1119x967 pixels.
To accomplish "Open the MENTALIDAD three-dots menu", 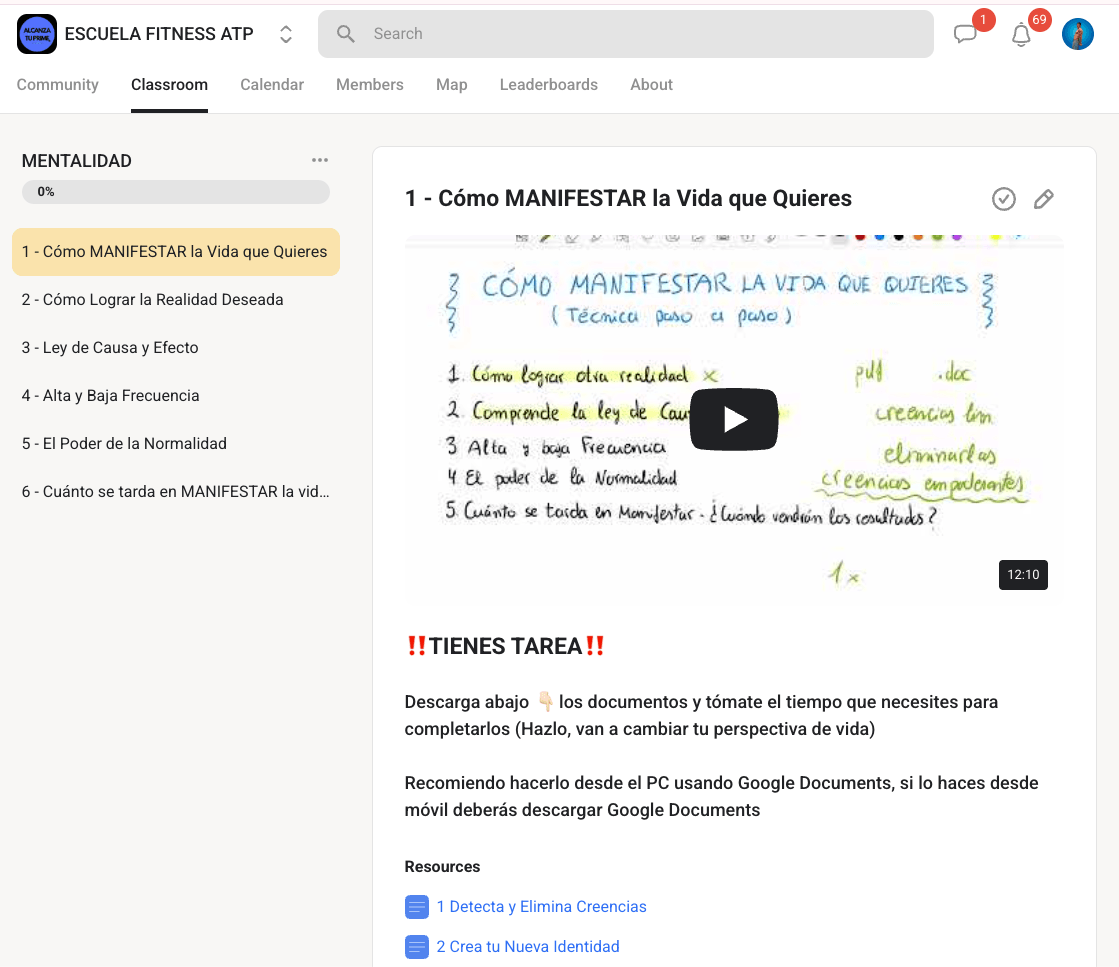I will (x=320, y=161).
